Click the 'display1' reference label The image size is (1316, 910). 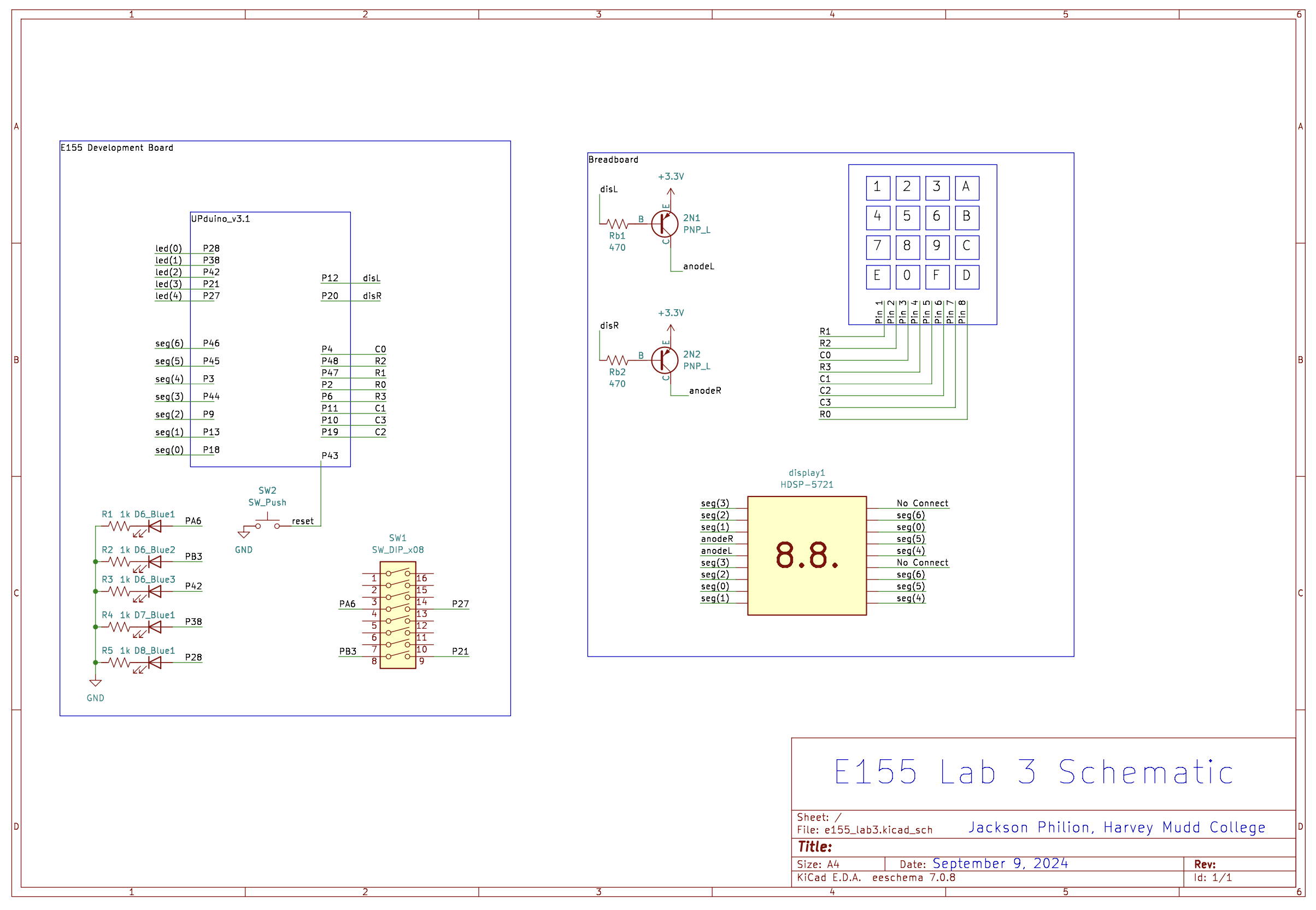tap(807, 472)
